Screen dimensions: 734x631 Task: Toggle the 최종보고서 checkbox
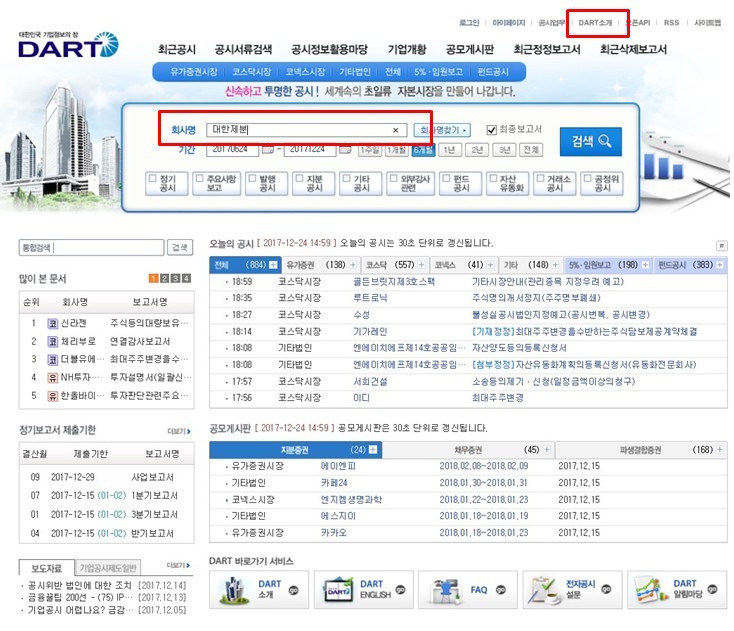[x=491, y=130]
